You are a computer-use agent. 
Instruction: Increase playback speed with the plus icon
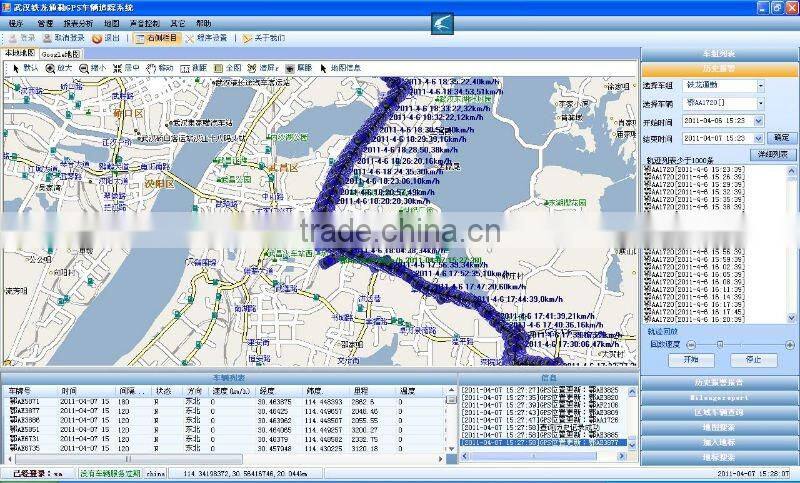[x=790, y=345]
